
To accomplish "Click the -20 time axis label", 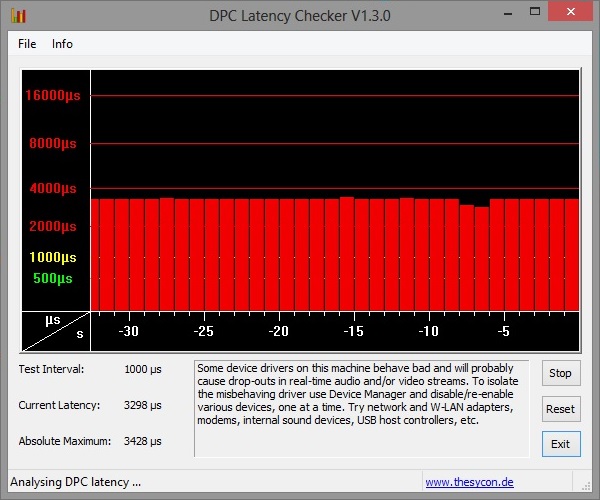I will point(279,331).
